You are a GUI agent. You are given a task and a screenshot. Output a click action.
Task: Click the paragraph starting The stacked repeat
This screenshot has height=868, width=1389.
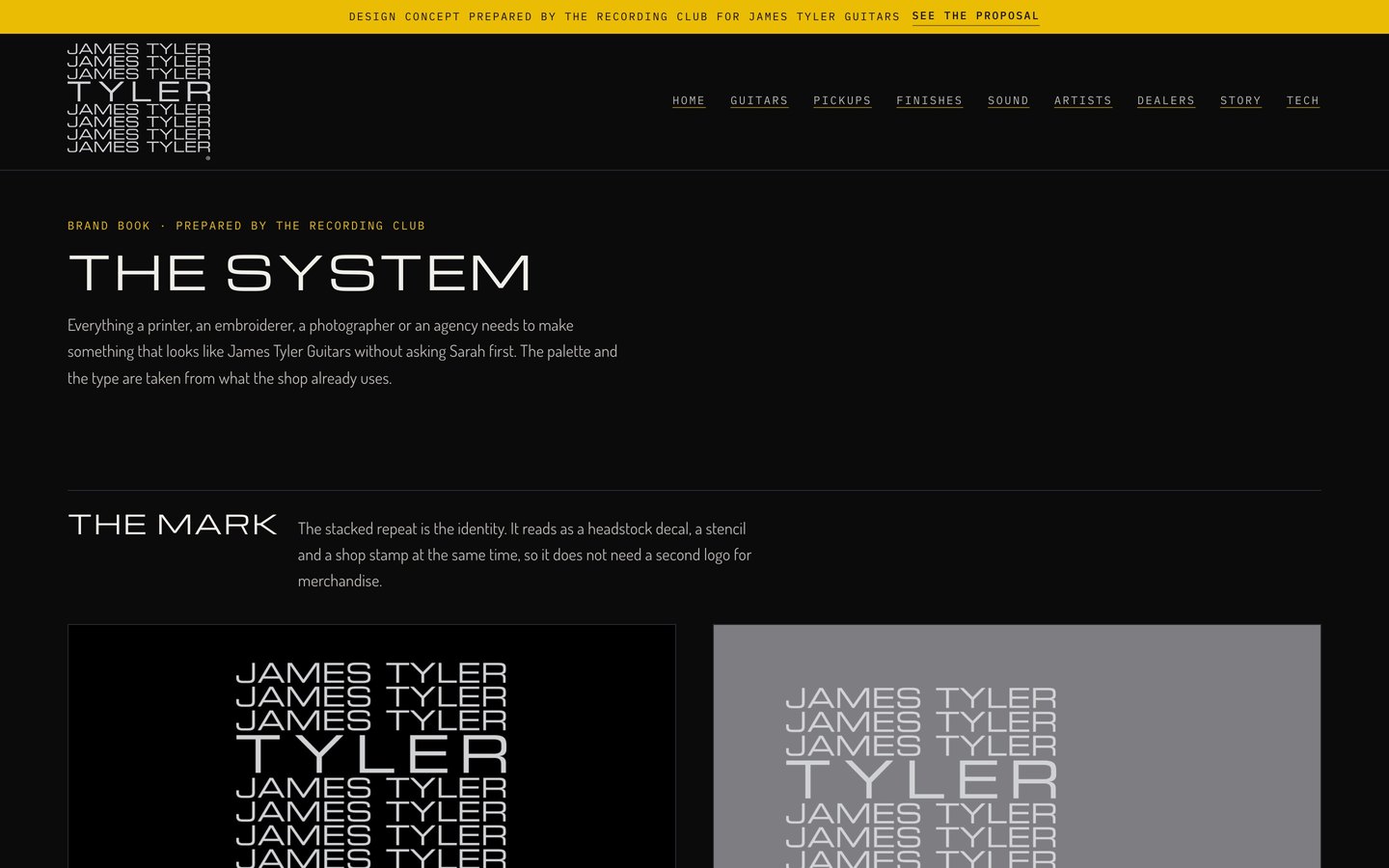pyautogui.click(x=525, y=555)
